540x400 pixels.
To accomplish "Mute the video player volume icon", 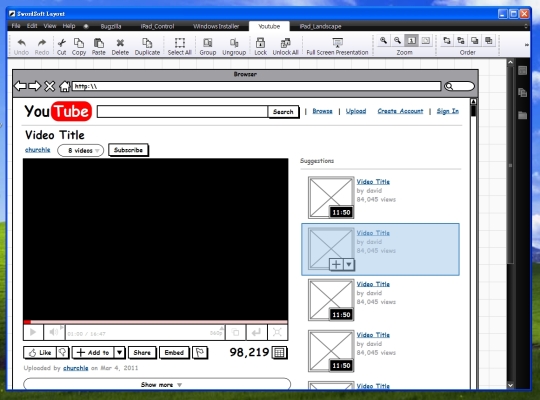I will (54, 332).
